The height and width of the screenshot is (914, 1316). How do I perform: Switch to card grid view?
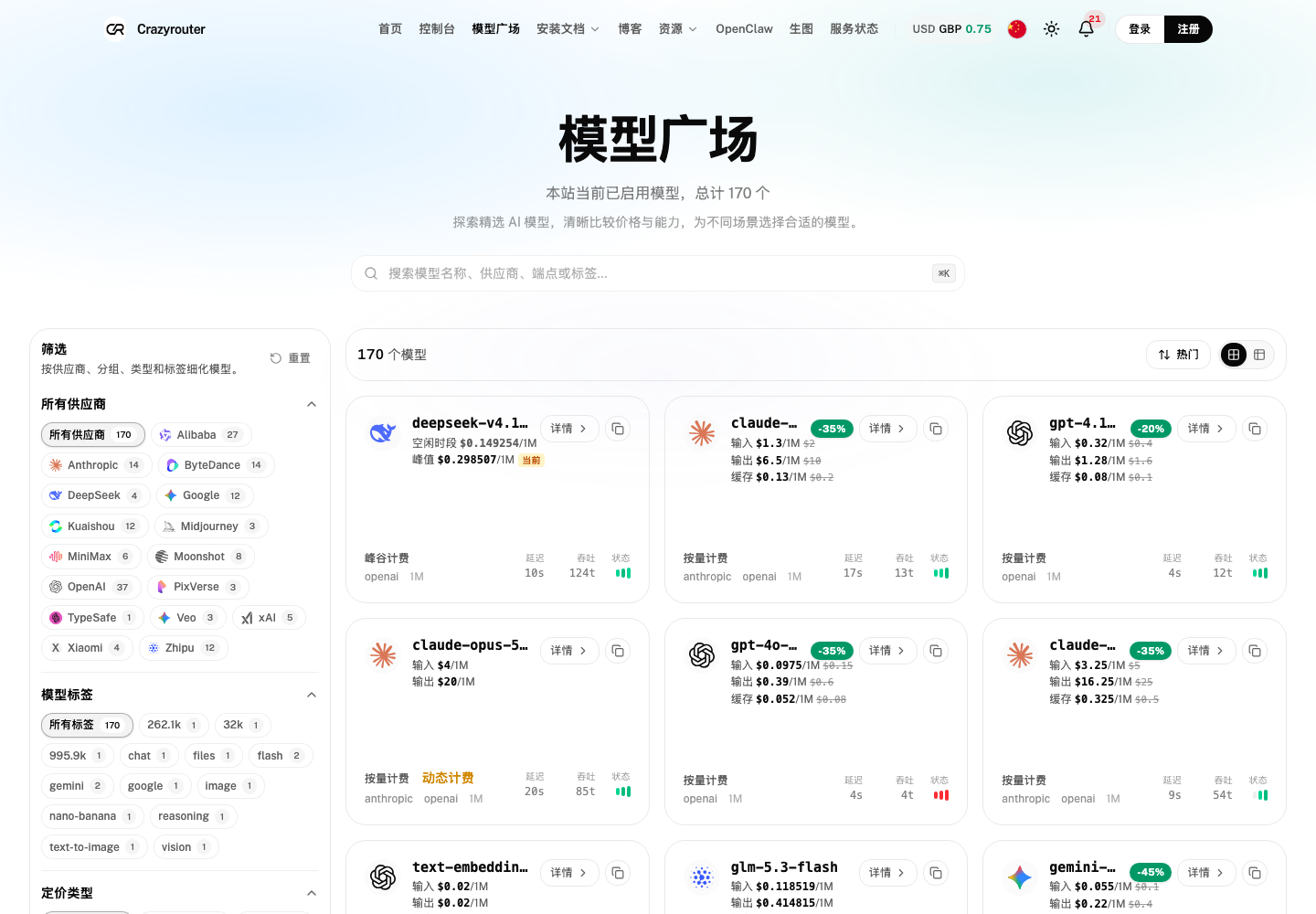coord(1234,355)
